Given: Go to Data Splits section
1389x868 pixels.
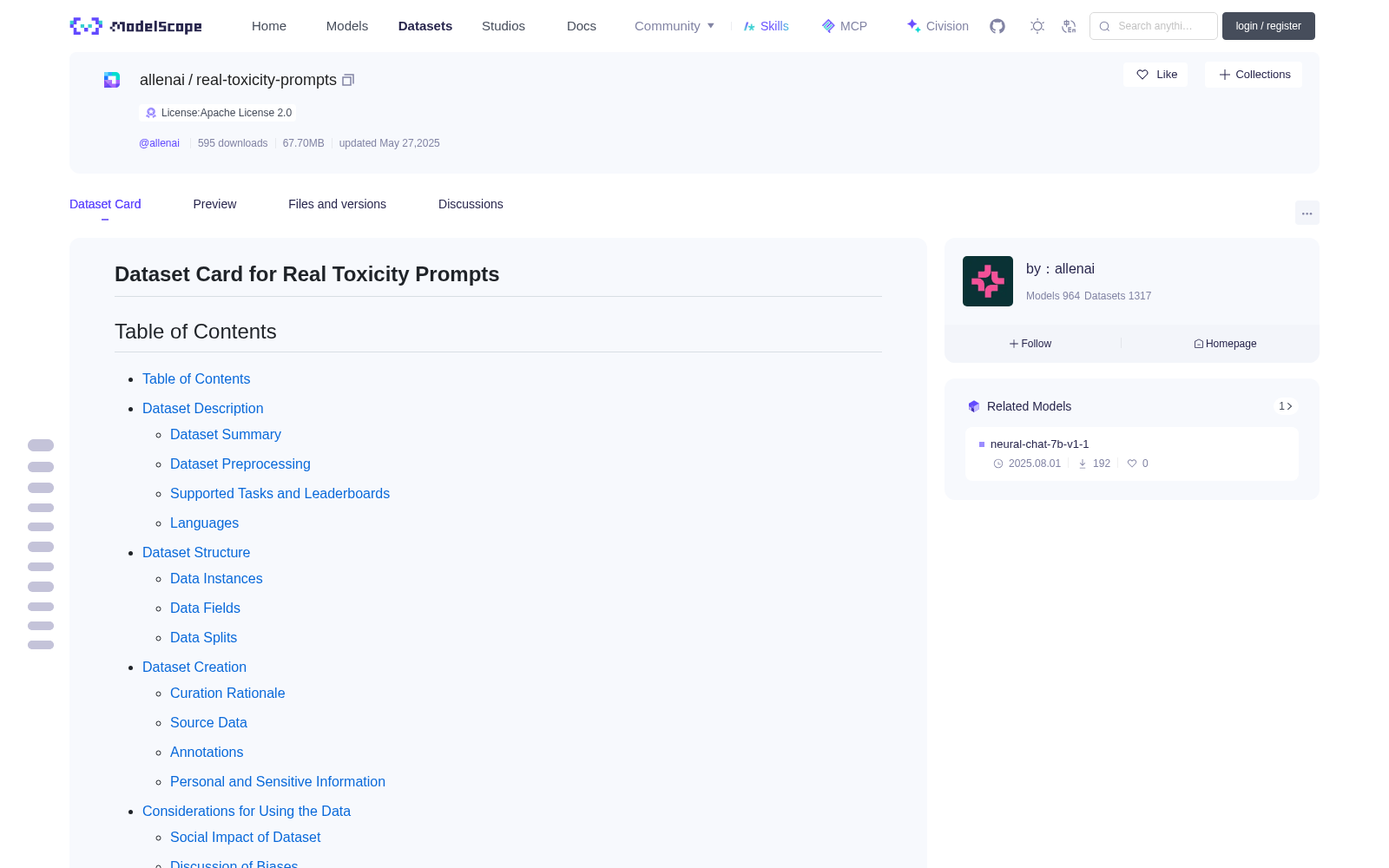Looking at the screenshot, I should coord(203,637).
